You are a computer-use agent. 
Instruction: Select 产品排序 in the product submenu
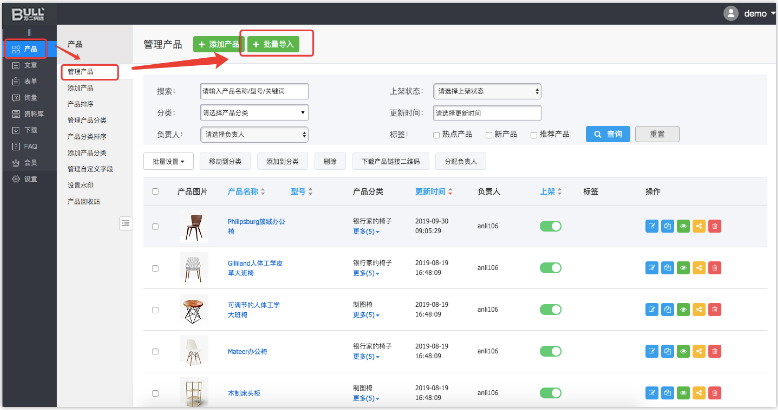(x=83, y=103)
